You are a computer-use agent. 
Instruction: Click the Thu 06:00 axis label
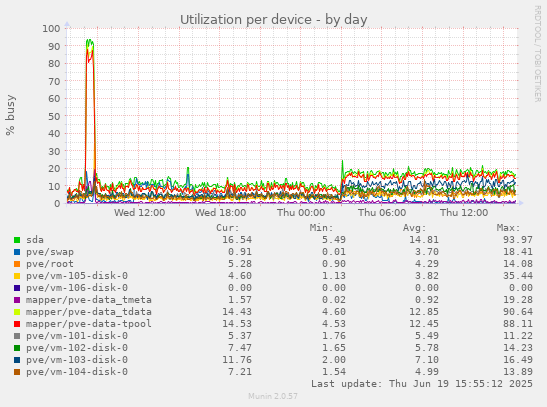pos(382,213)
